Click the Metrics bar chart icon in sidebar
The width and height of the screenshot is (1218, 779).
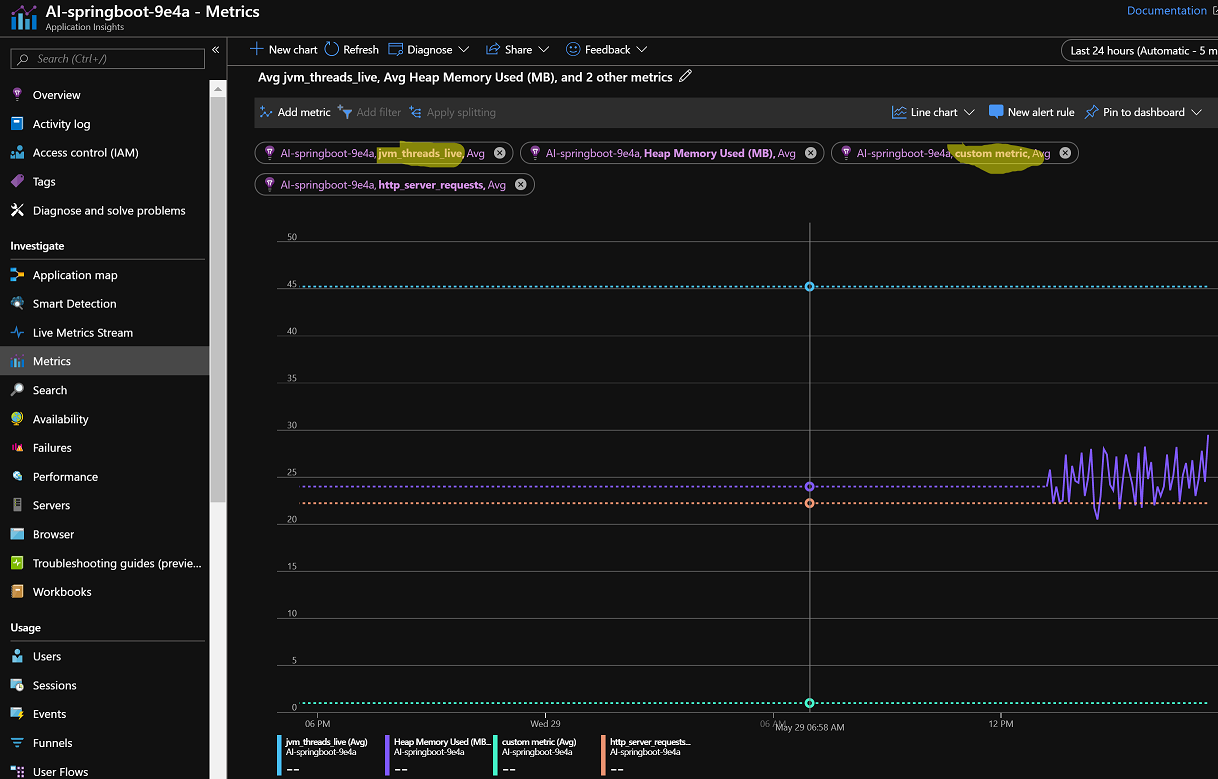coord(16,361)
